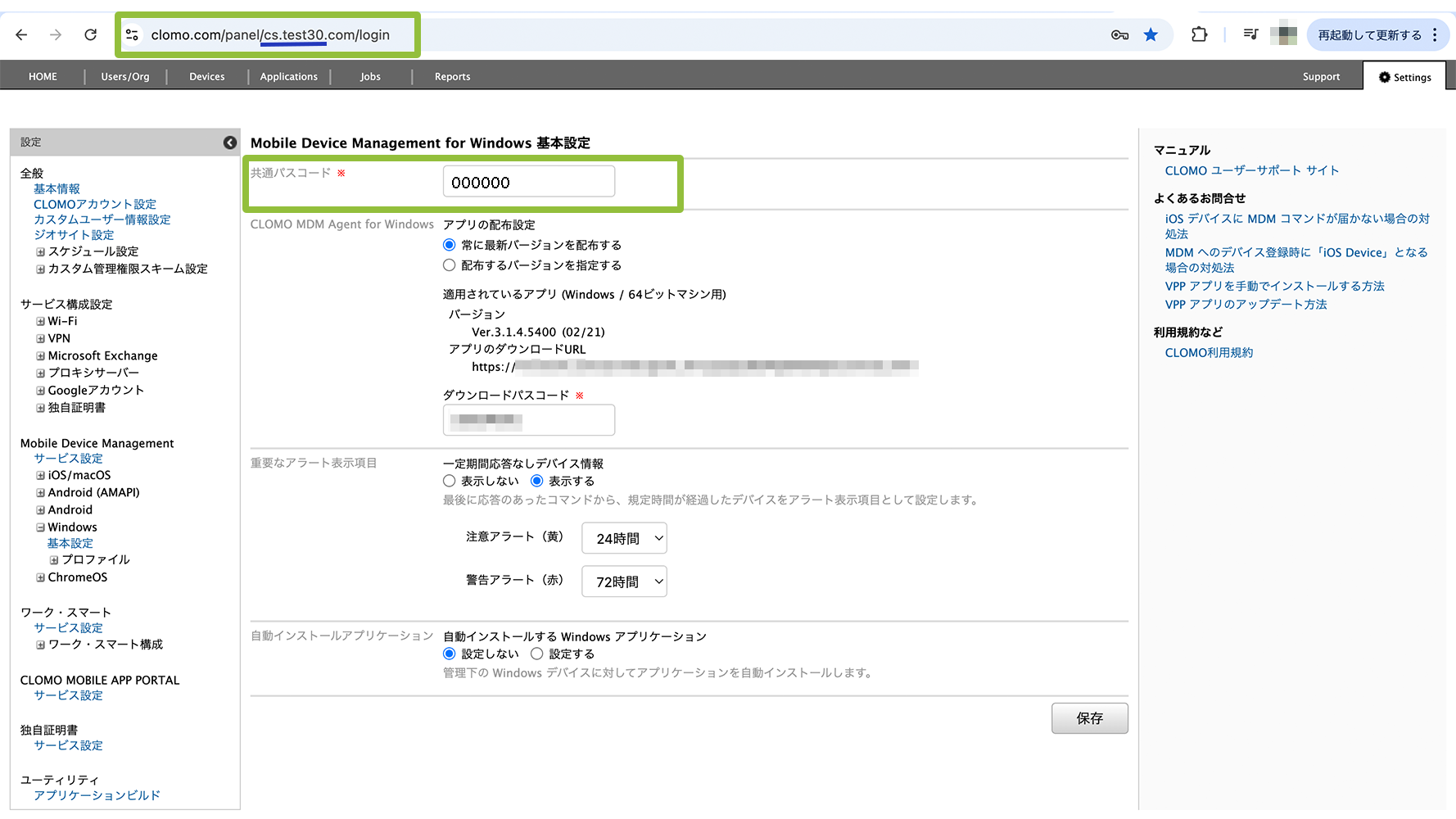Image resolution: width=1456 pixels, height=819 pixels.
Task: Open the browser extensions puzzle icon
Action: click(1199, 34)
